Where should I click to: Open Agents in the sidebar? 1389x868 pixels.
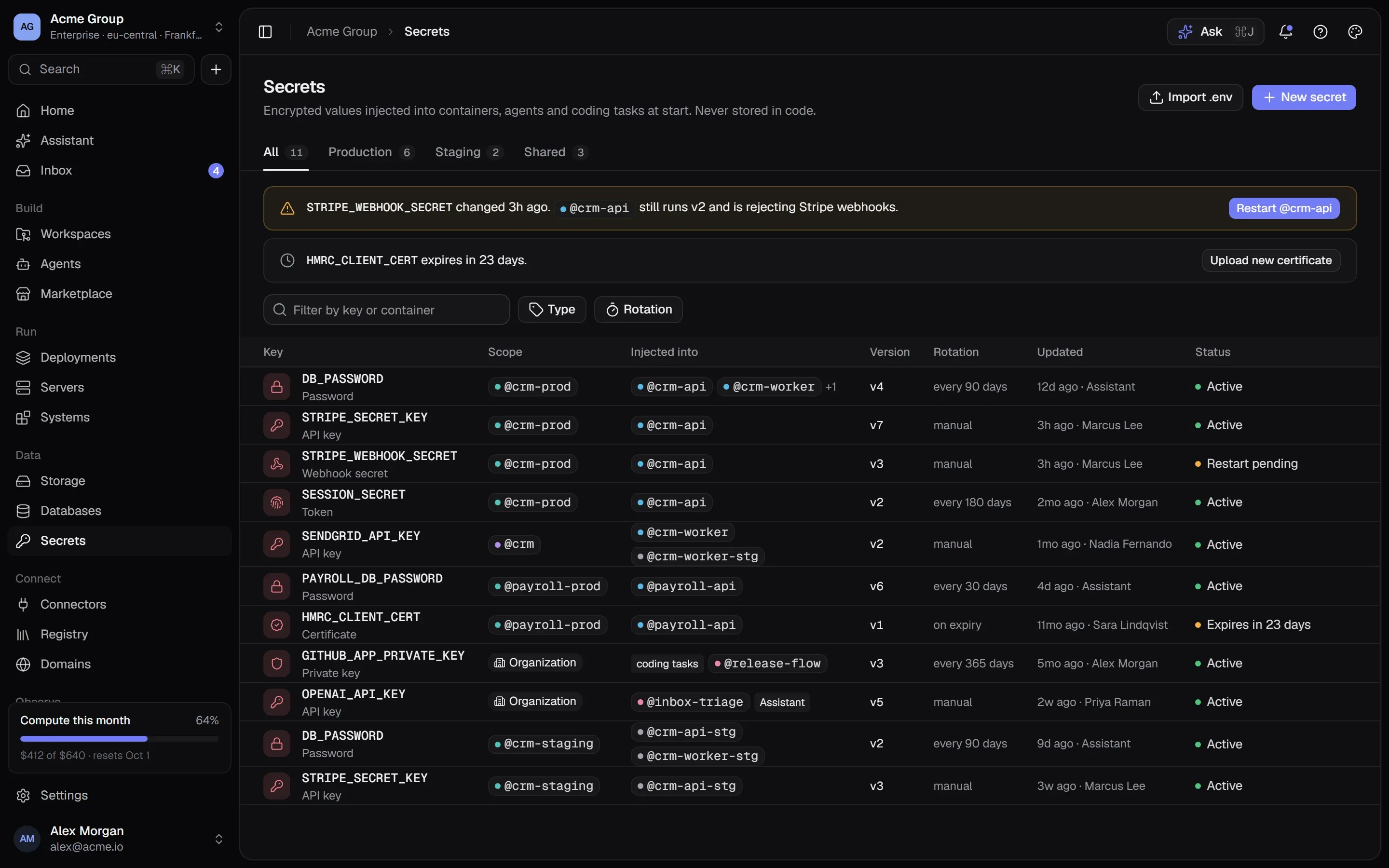coord(120,264)
